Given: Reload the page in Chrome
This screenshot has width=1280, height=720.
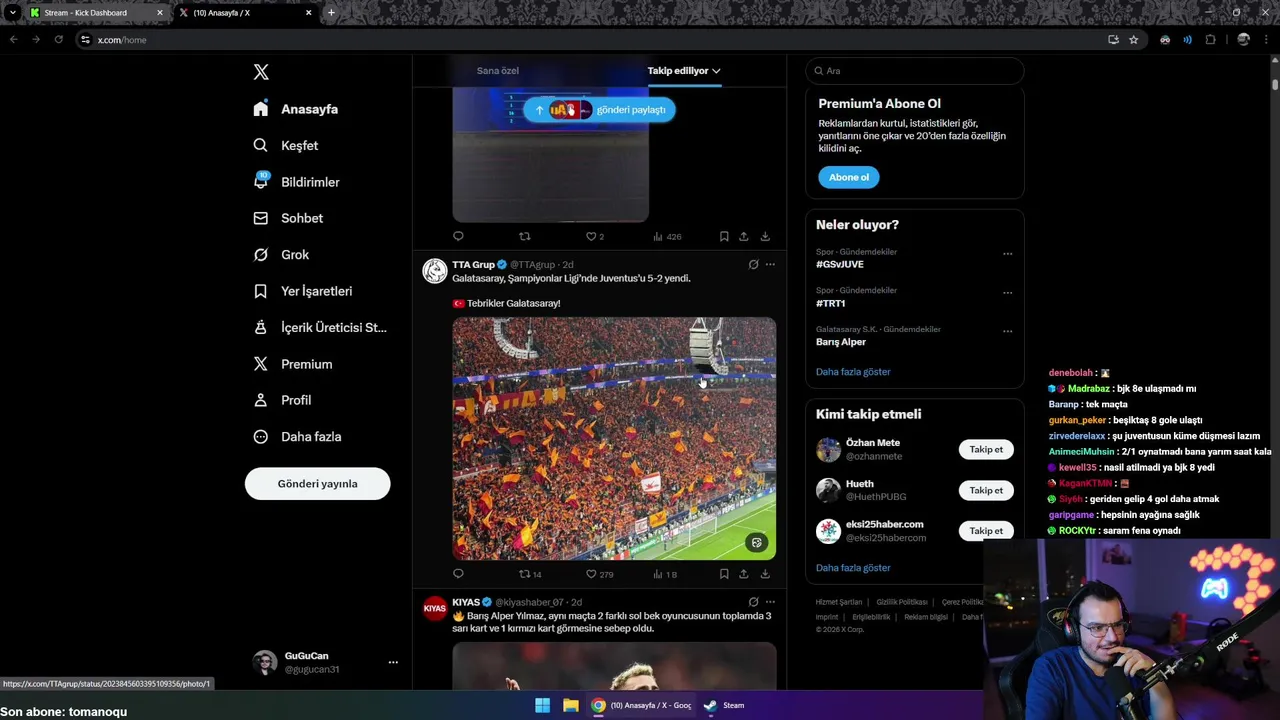Looking at the screenshot, I should point(58,40).
